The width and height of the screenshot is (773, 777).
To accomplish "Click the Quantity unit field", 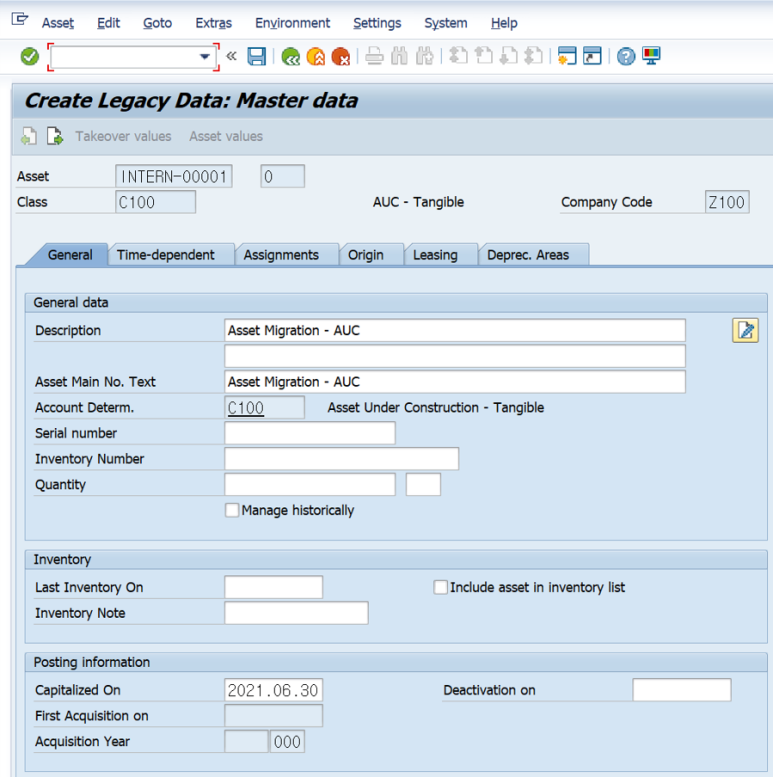I will coord(423,485).
